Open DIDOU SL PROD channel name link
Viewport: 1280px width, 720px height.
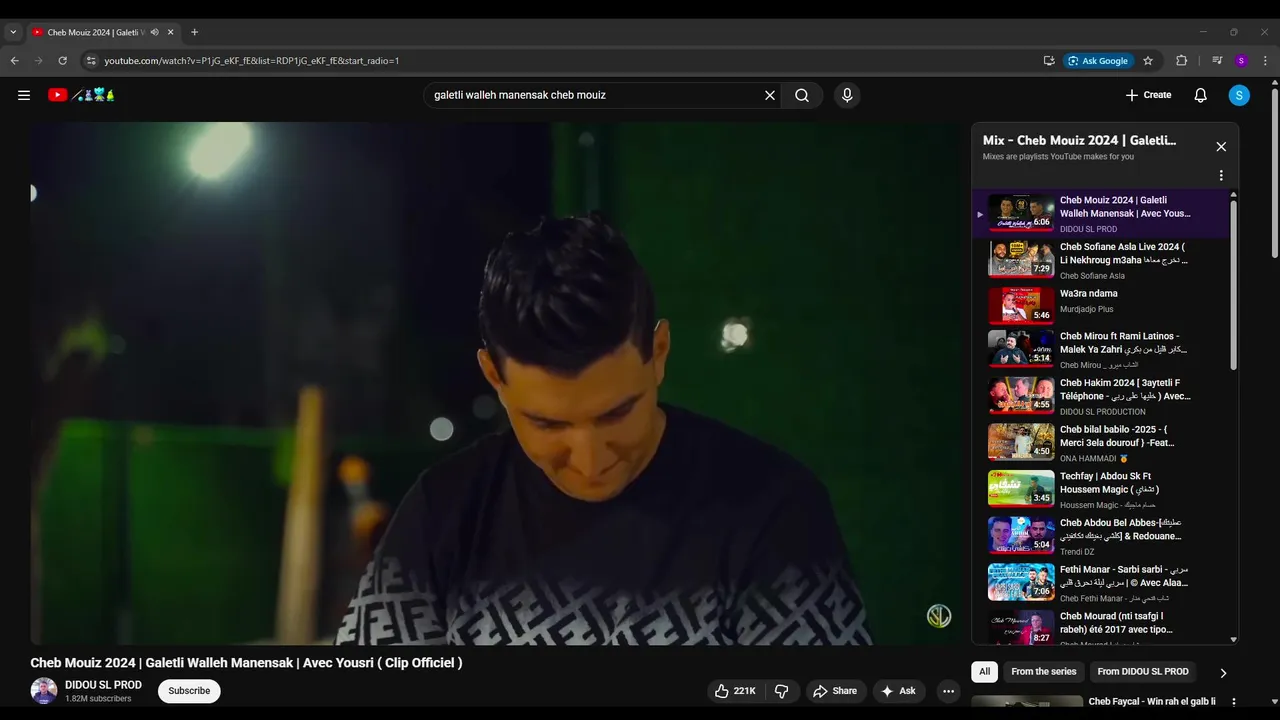click(x=103, y=685)
